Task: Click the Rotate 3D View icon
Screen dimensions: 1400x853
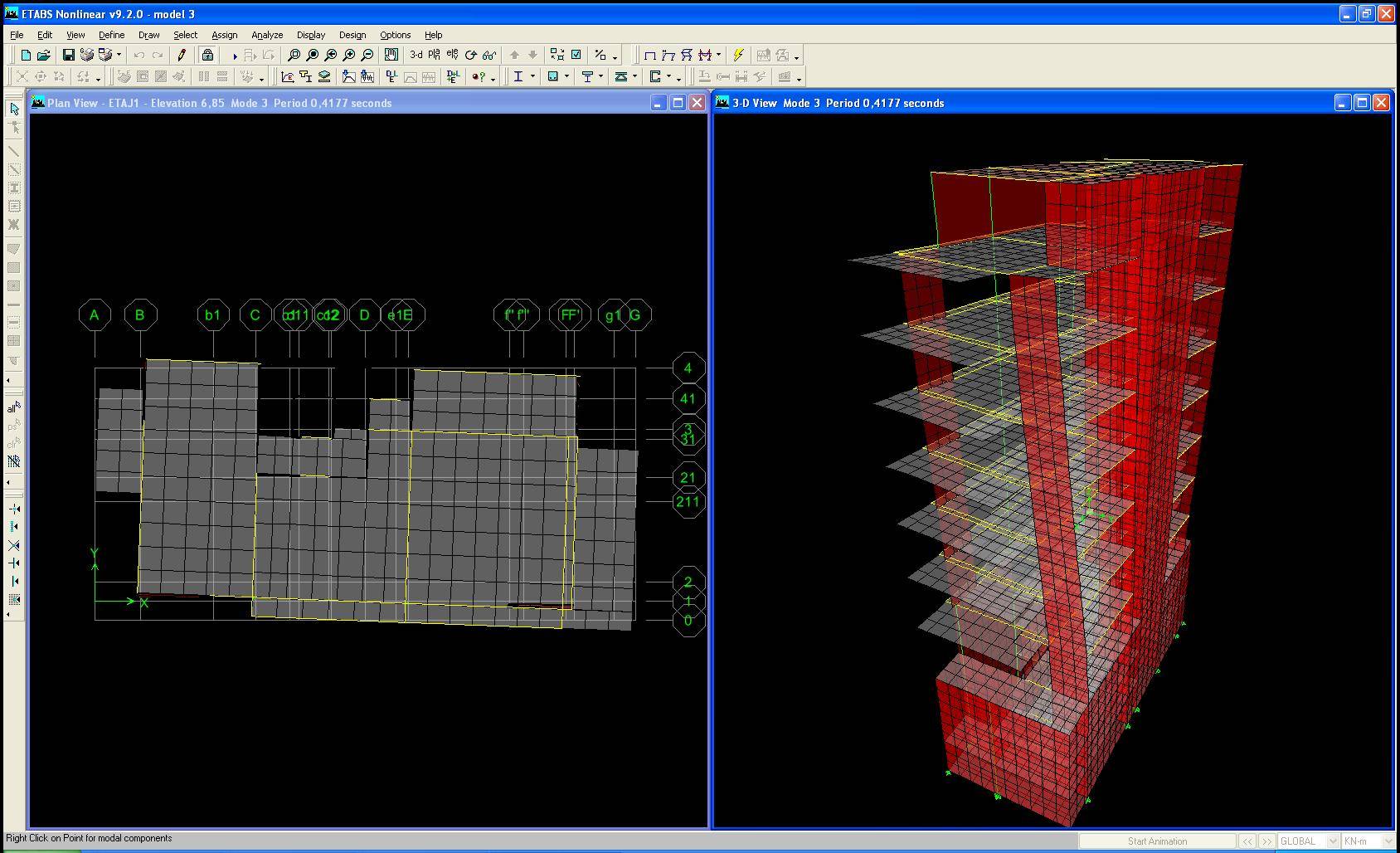Action: (x=471, y=56)
